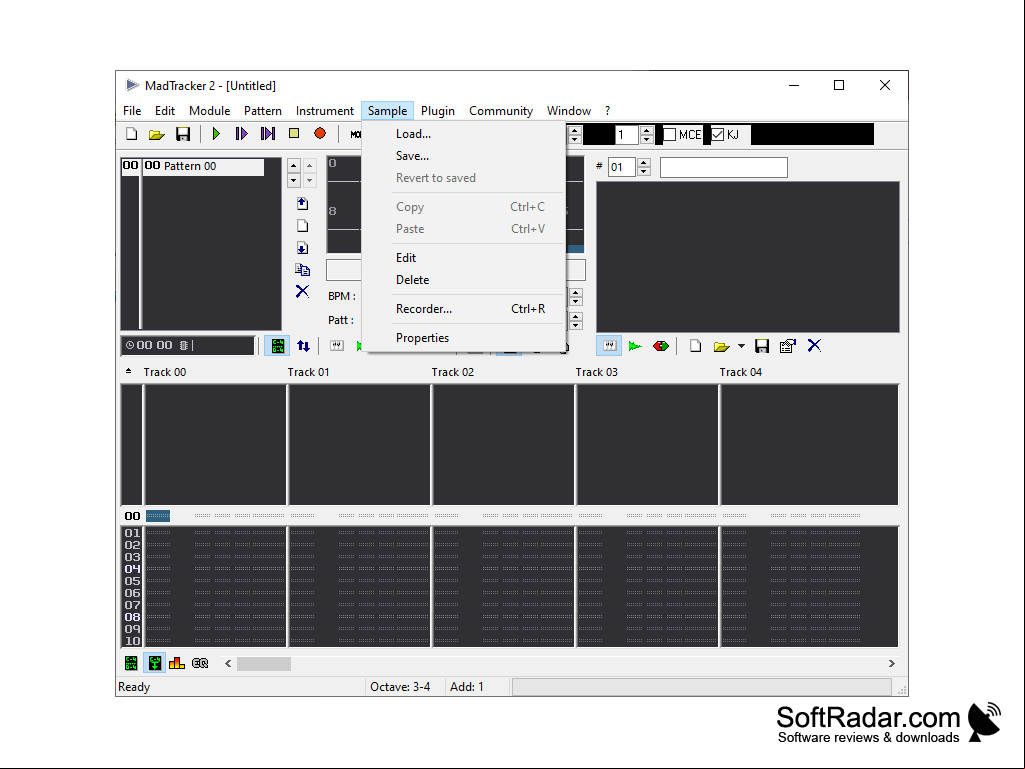The height and width of the screenshot is (769, 1025).
Task: Click the empty instrument name field
Action: coord(724,167)
